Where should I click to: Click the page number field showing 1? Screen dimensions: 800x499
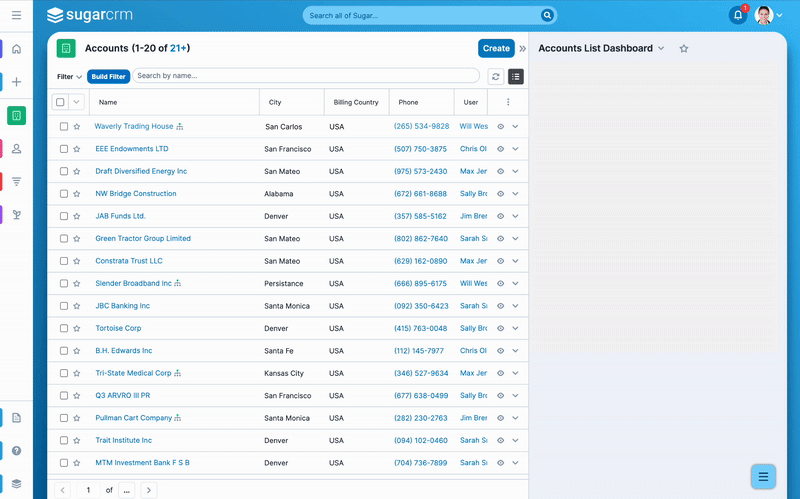pyautogui.click(x=88, y=490)
